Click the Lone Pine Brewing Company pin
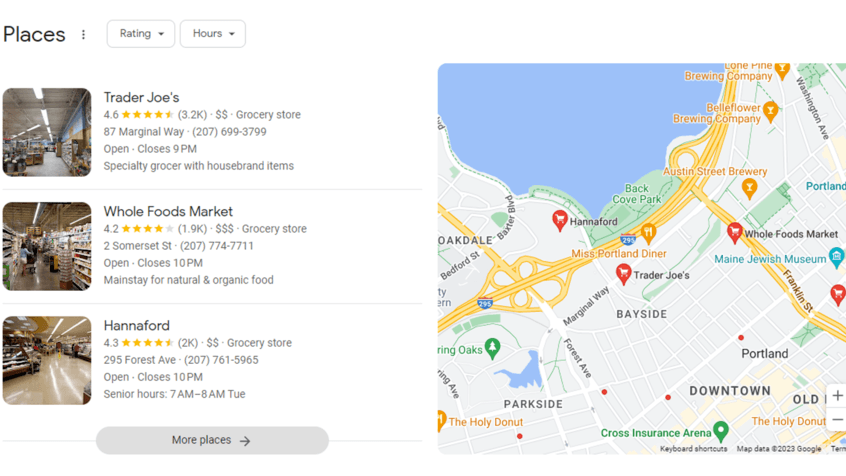 click(782, 69)
